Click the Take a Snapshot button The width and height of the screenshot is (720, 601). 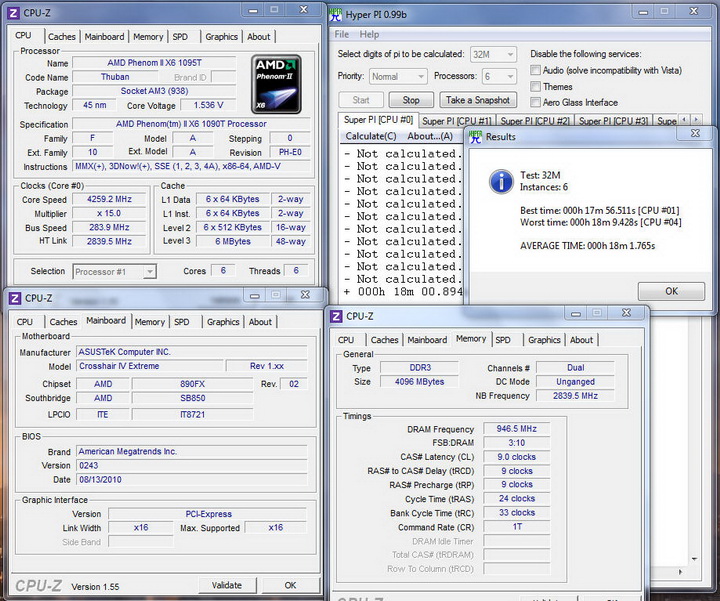(x=478, y=100)
